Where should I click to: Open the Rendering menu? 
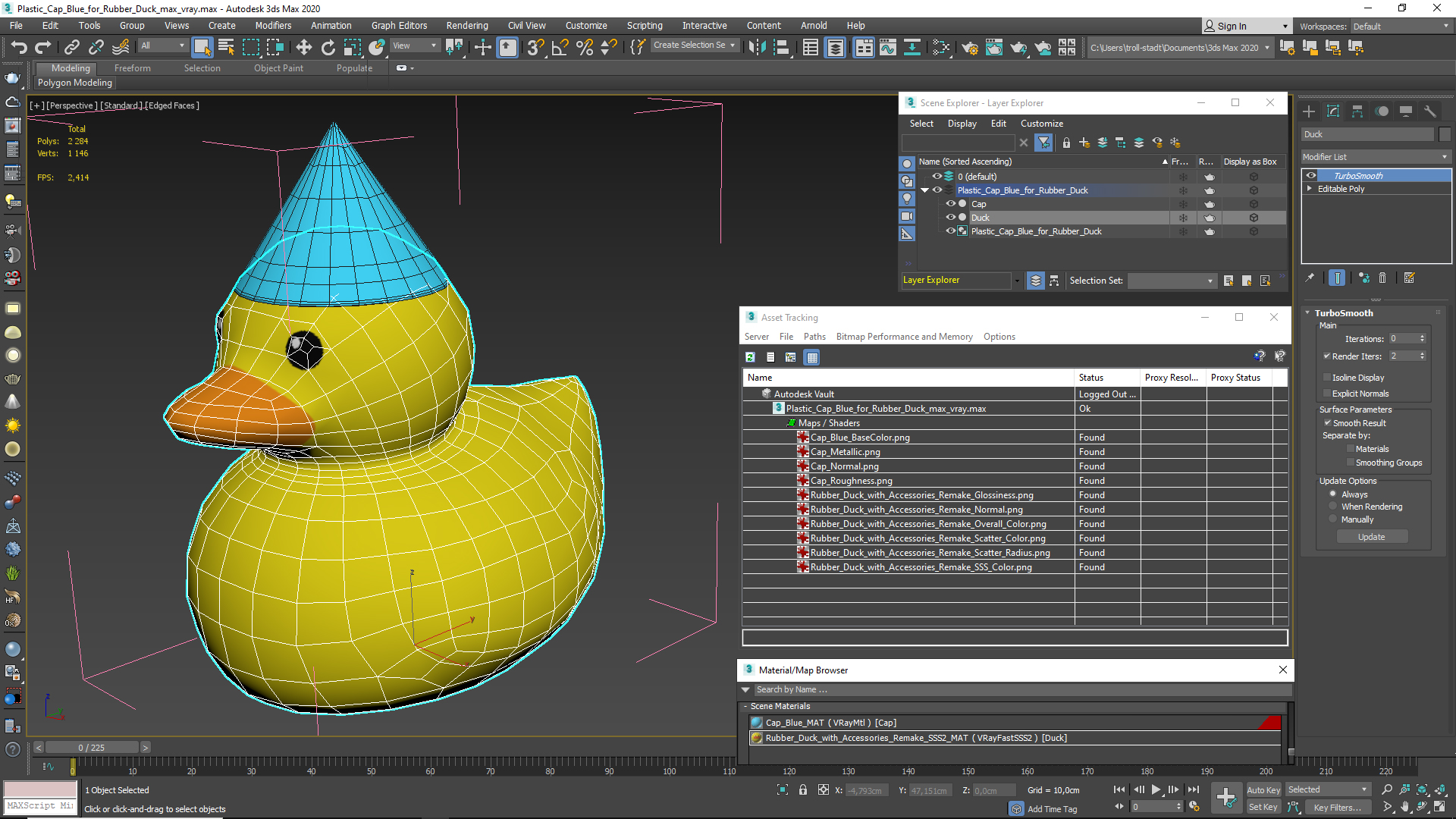coord(466,25)
